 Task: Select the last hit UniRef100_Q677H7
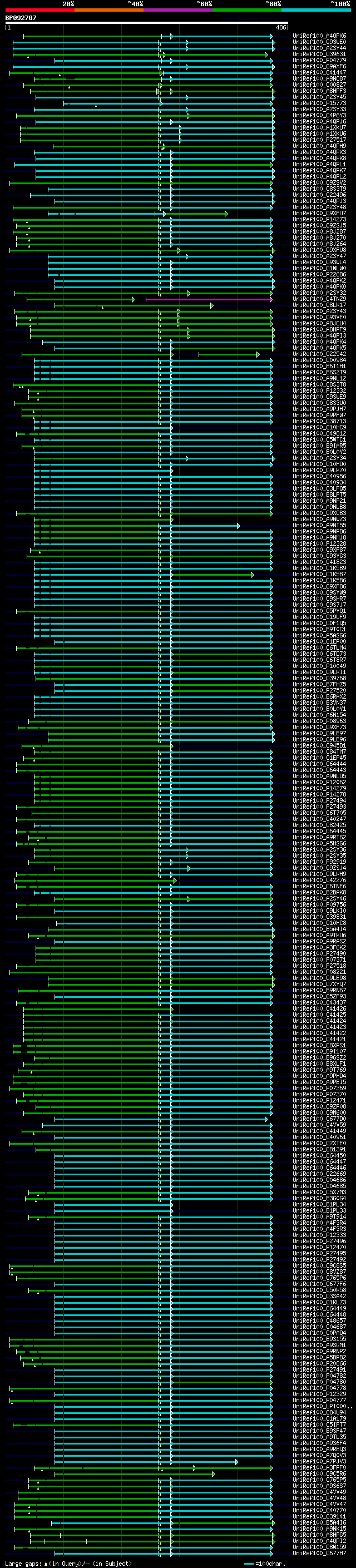319,1554
